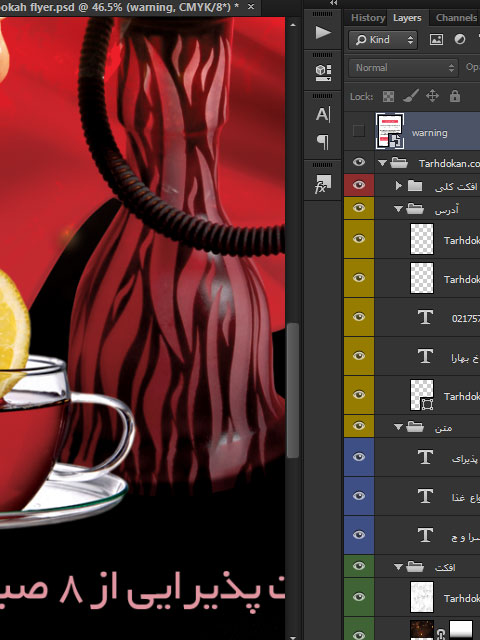Lock transparent pixels
Viewport: 480px width, 640px height.
(x=388, y=97)
